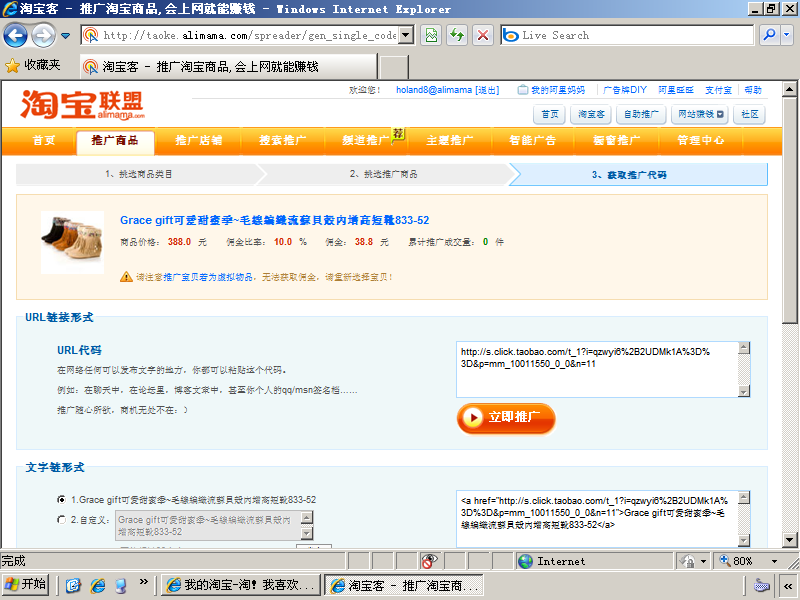Go to step 1 挑选商品类目
This screenshot has width=800, height=600.
138,174
